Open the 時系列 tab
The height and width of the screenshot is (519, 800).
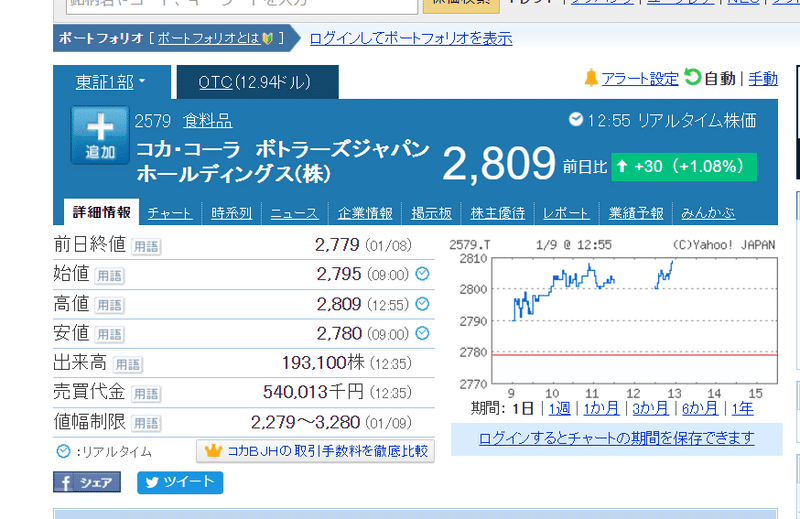[232, 213]
